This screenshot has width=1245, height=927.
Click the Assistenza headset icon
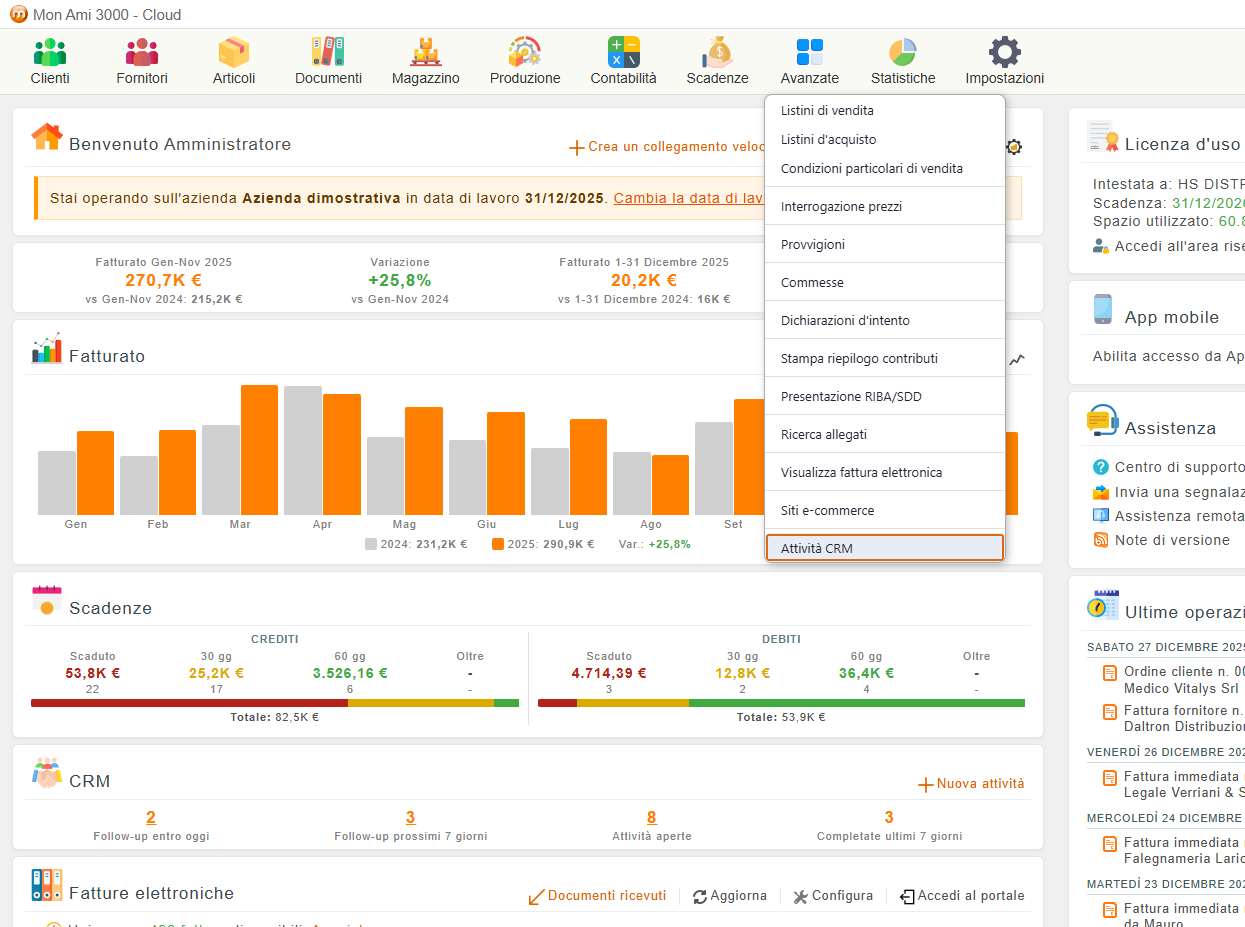tap(1102, 420)
